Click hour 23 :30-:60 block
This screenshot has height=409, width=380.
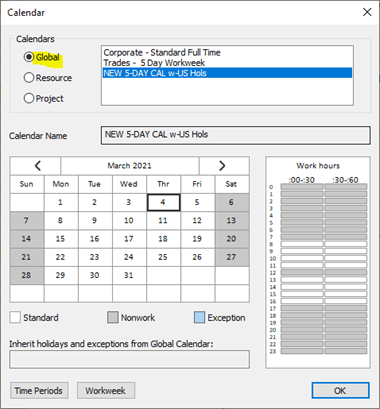tap(346, 351)
